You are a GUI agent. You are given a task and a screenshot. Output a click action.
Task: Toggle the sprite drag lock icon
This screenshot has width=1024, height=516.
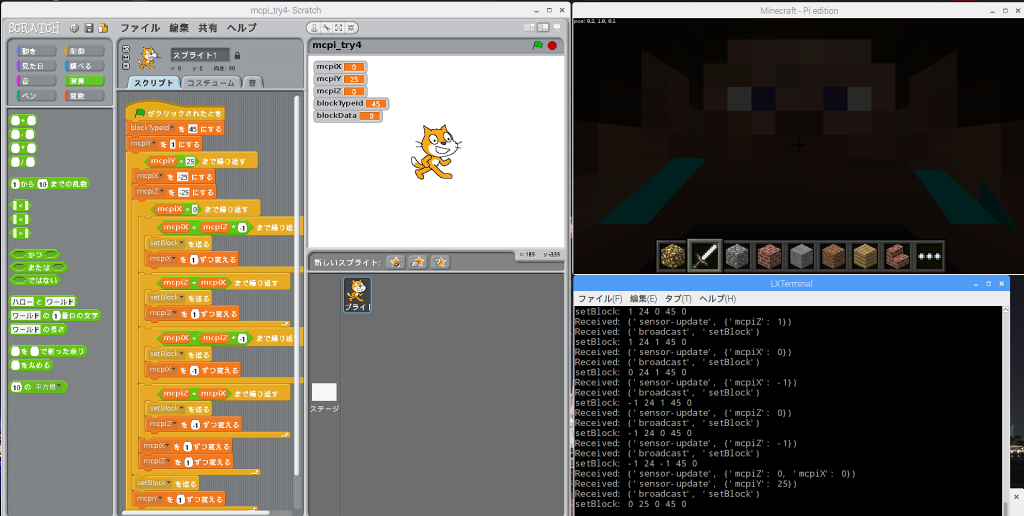click(x=237, y=55)
